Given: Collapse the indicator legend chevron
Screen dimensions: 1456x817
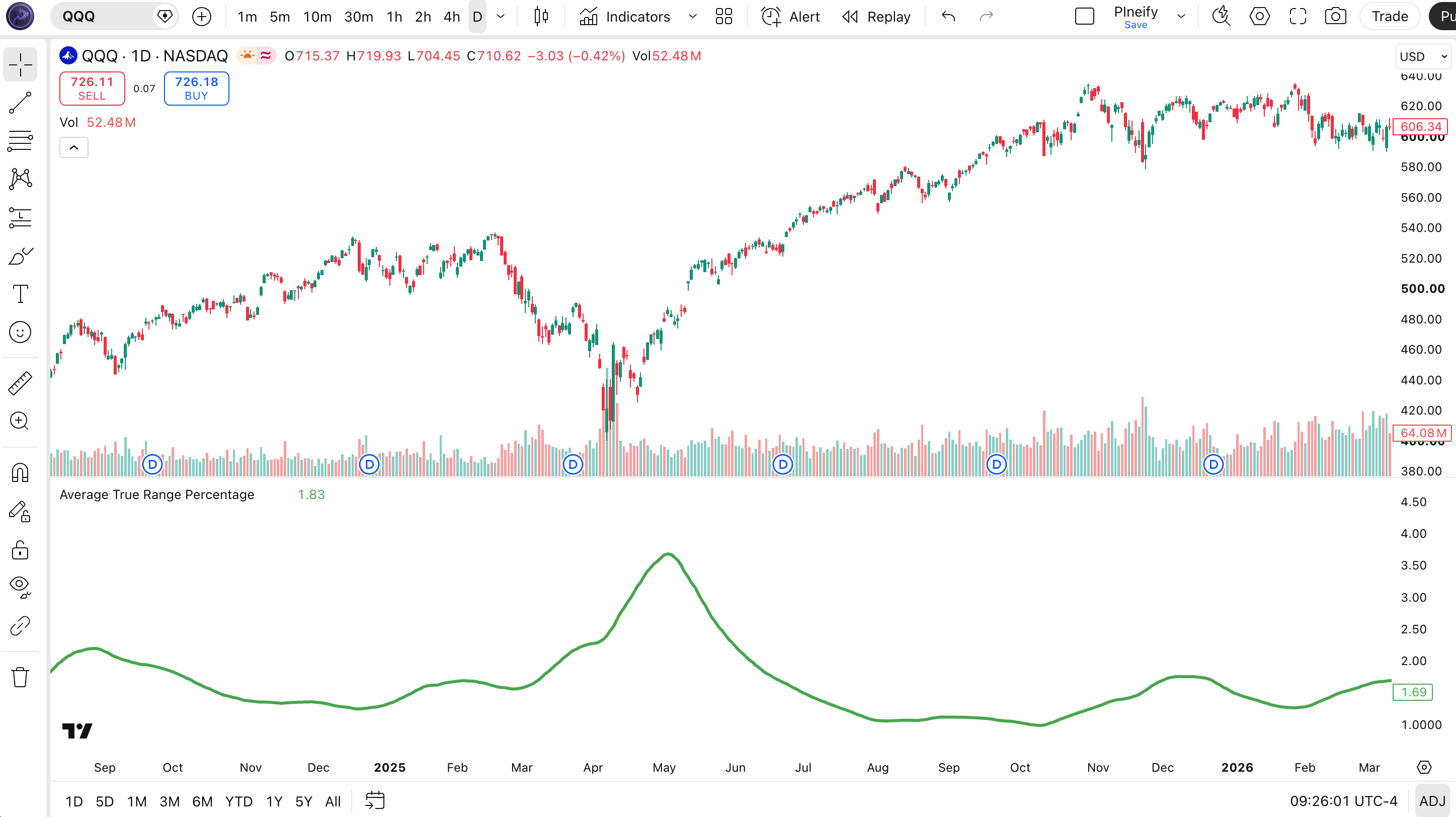Looking at the screenshot, I should point(74,147).
